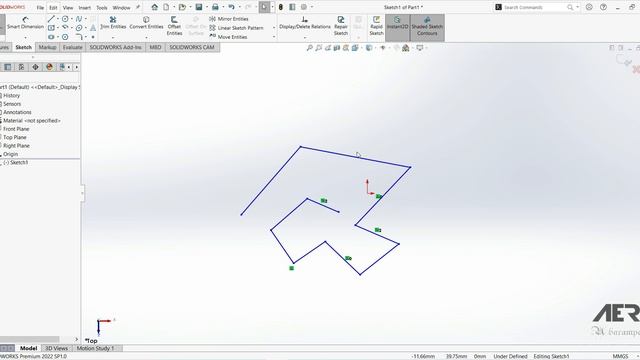Click the Print icon
The height and width of the screenshot is (360, 640).
coord(215,7)
